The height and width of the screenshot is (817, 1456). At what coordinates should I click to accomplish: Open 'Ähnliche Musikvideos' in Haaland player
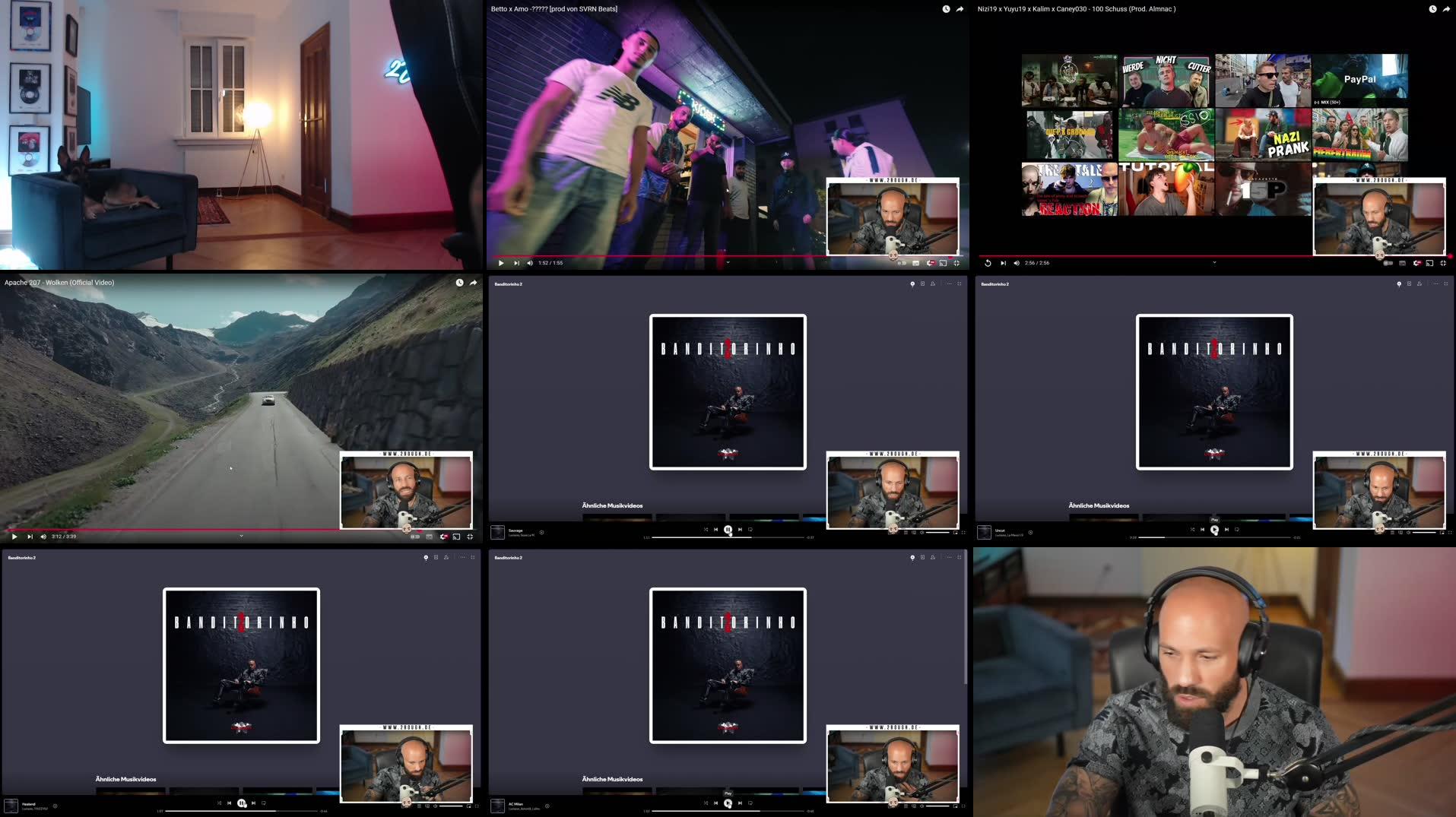pos(125,779)
